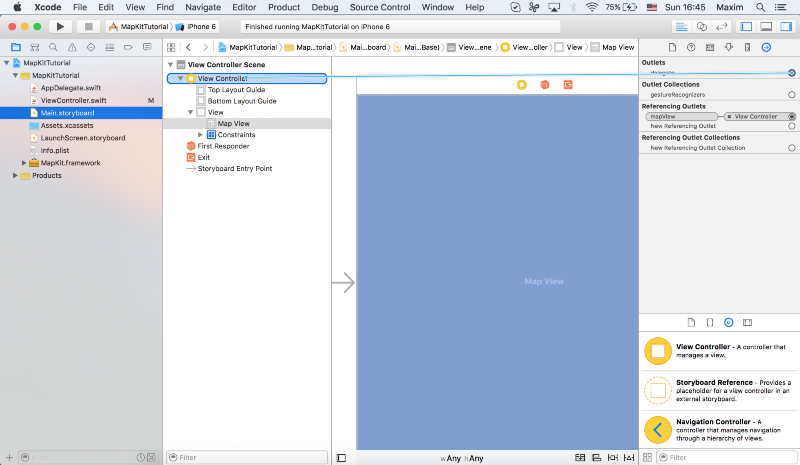Remove mapView View Controller connection
Viewport: 800px width, 465px height.
click(729, 117)
